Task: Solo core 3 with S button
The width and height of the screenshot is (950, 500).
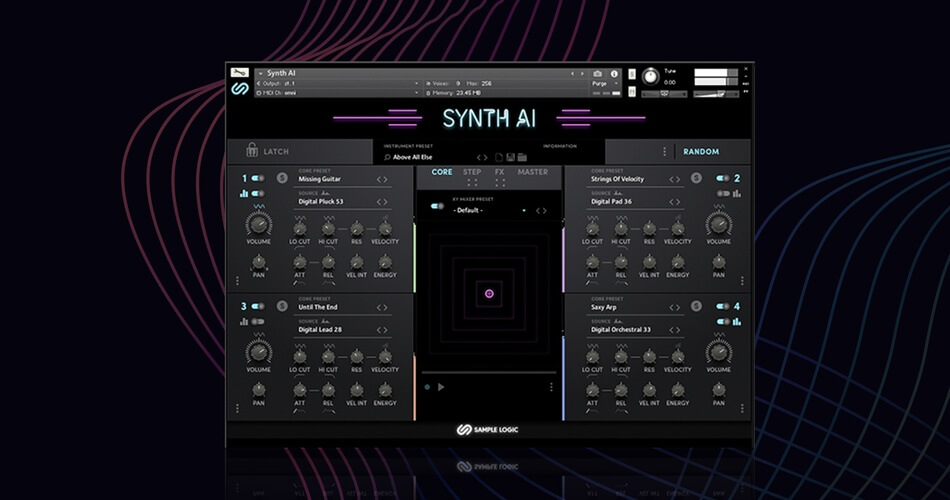Action: click(282, 306)
